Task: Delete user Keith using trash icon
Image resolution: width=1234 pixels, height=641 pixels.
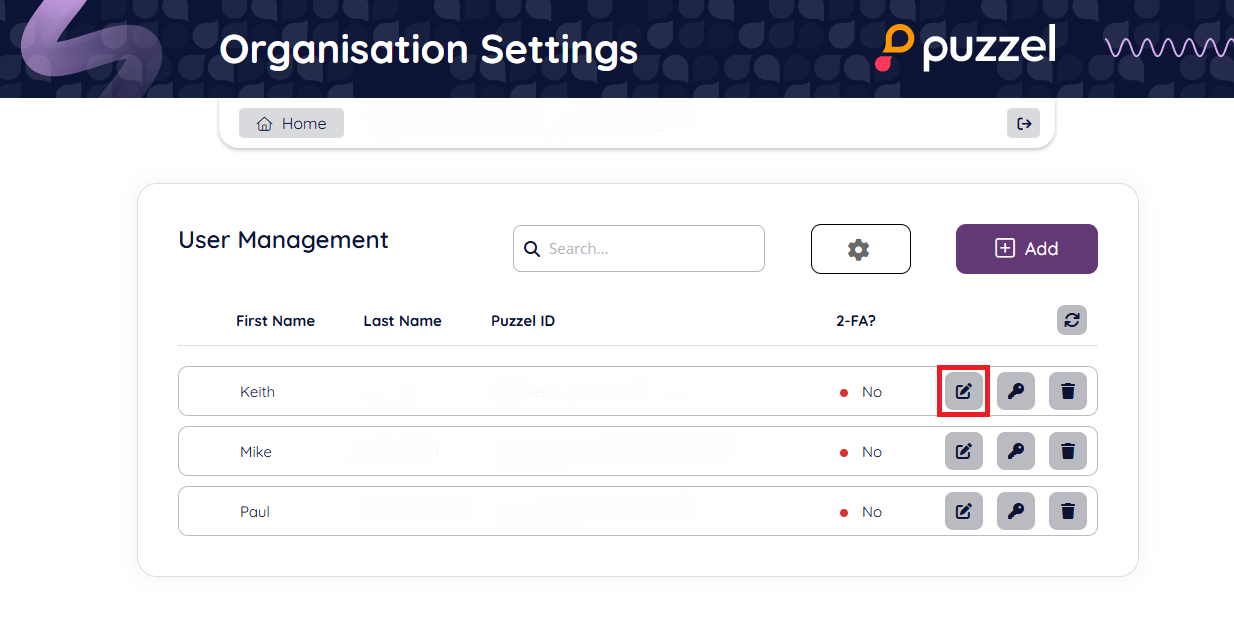Action: [x=1068, y=391]
